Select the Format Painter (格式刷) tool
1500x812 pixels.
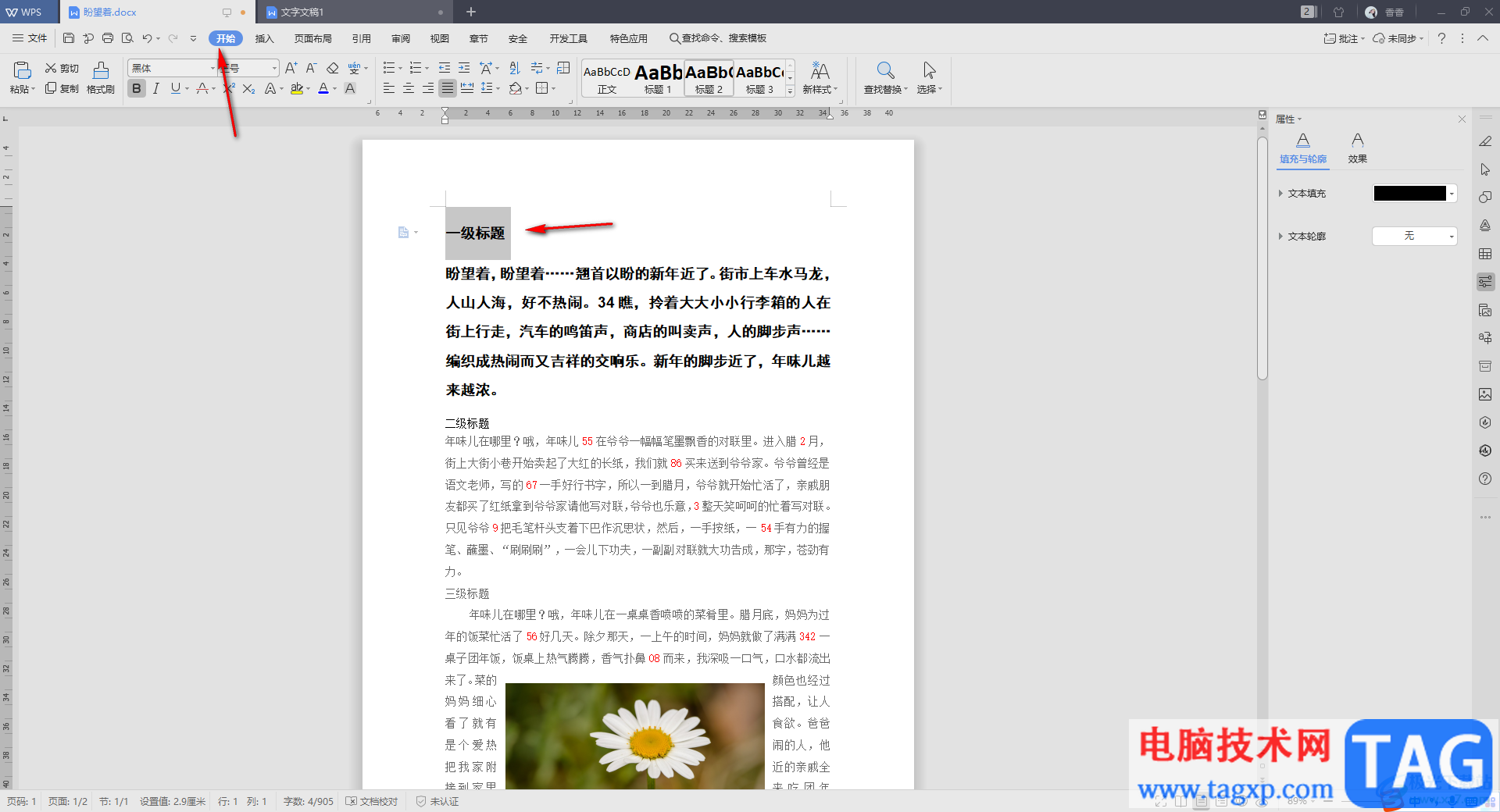[101, 78]
